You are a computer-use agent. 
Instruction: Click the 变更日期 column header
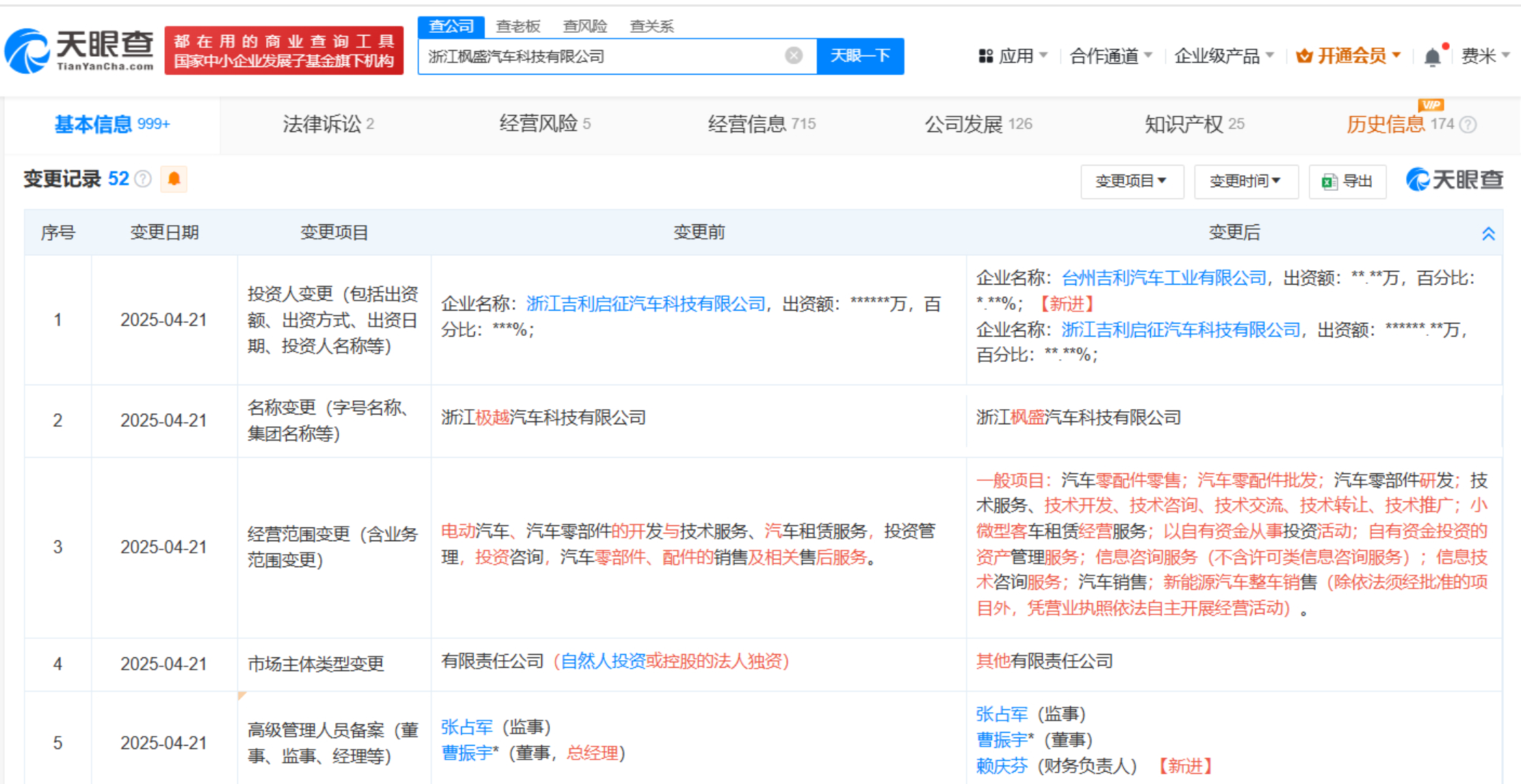[164, 233]
